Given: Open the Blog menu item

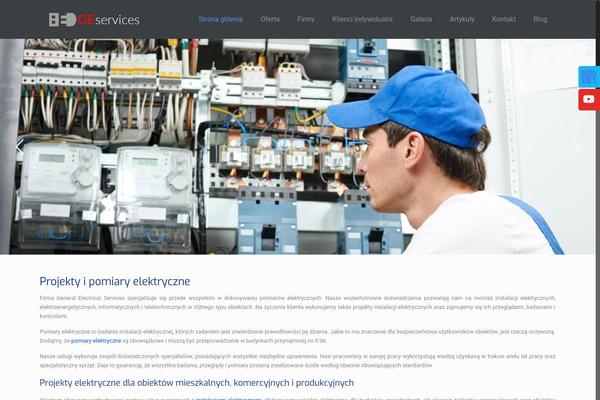Looking at the screenshot, I should (540, 19).
